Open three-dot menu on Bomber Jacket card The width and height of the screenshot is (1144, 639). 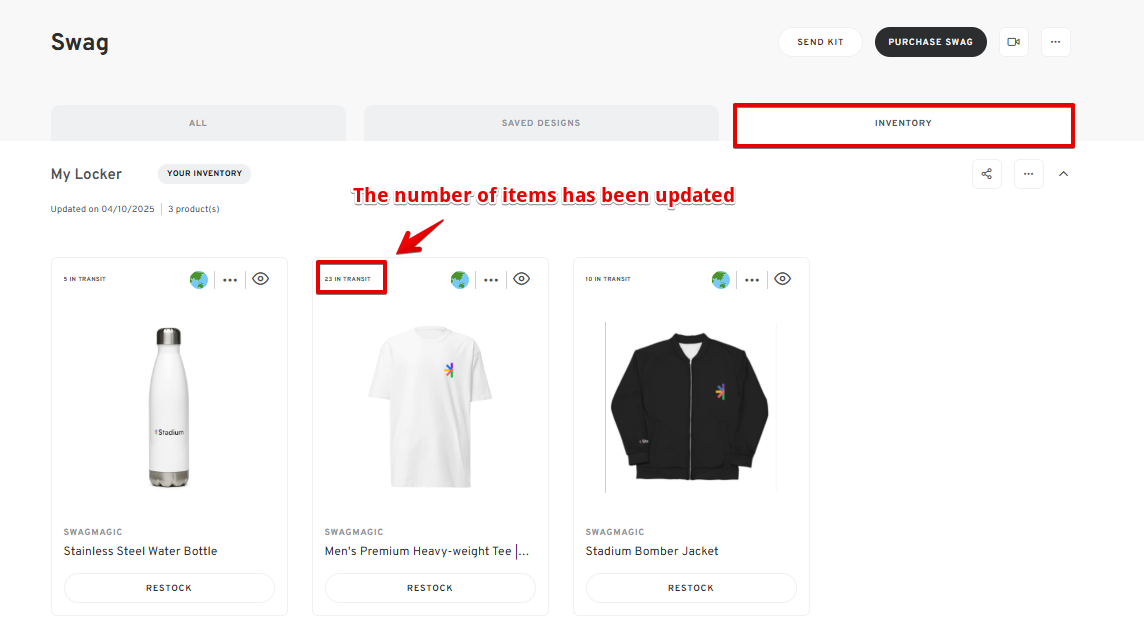tap(752, 280)
